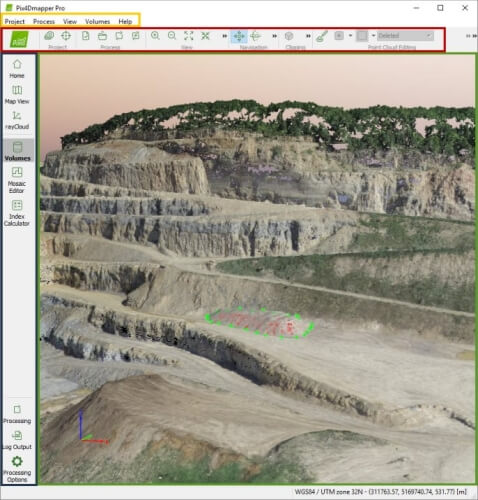The width and height of the screenshot is (478, 500).
Task: Open the dropdown arrow beside selection mode icon
Action: 350,35
